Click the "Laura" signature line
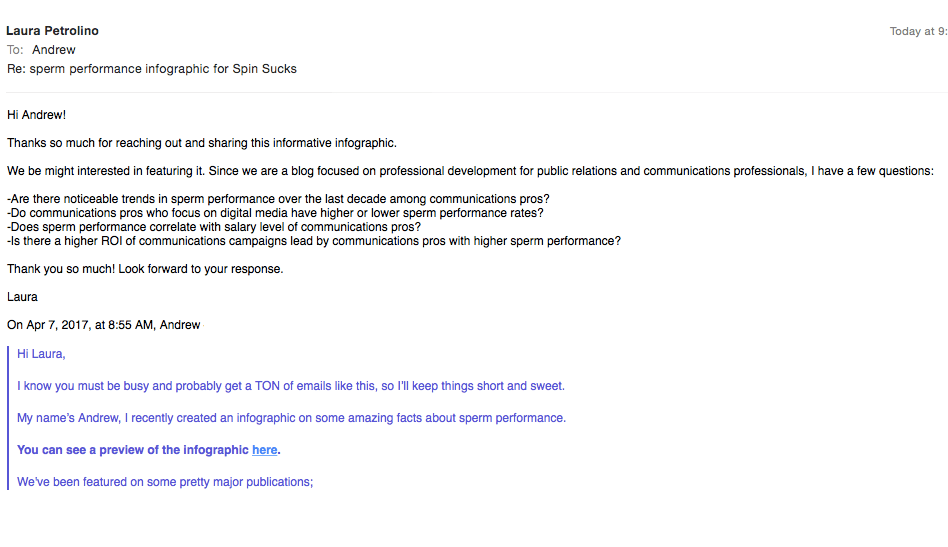This screenshot has width=948, height=547. [x=22, y=297]
